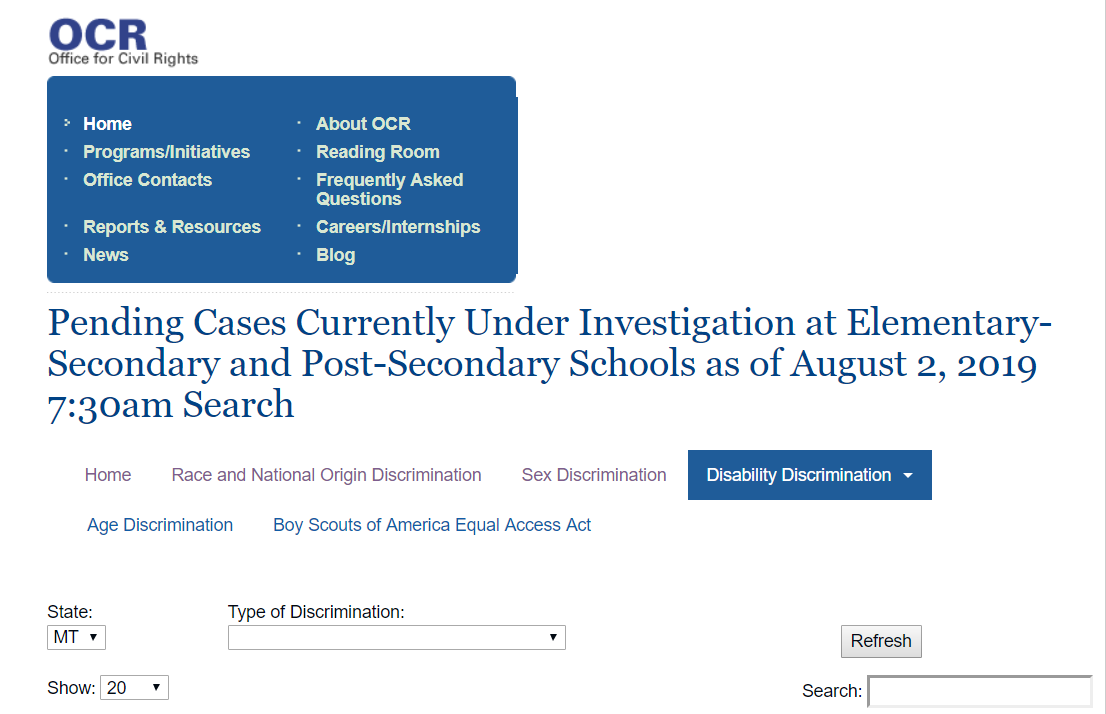
Task: Select the Home tab below the page title
Action: [108, 475]
